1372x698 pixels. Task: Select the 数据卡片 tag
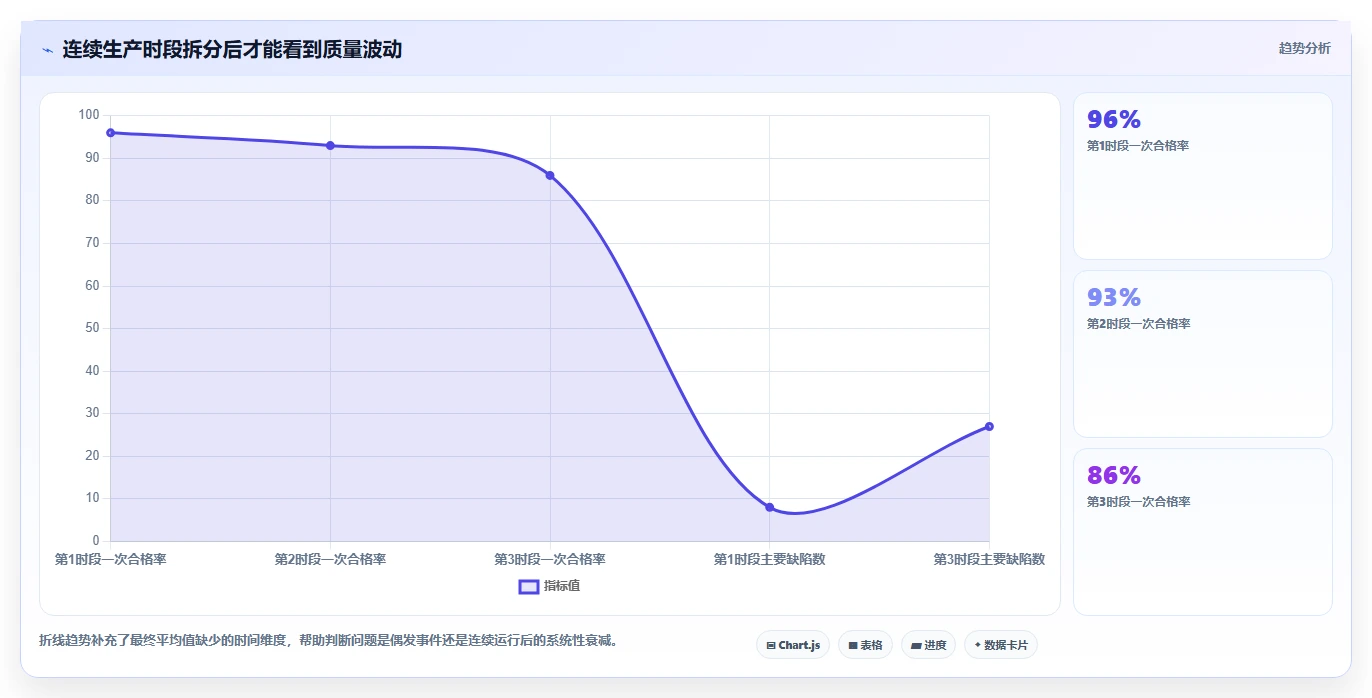pyautogui.click(x=1000, y=645)
